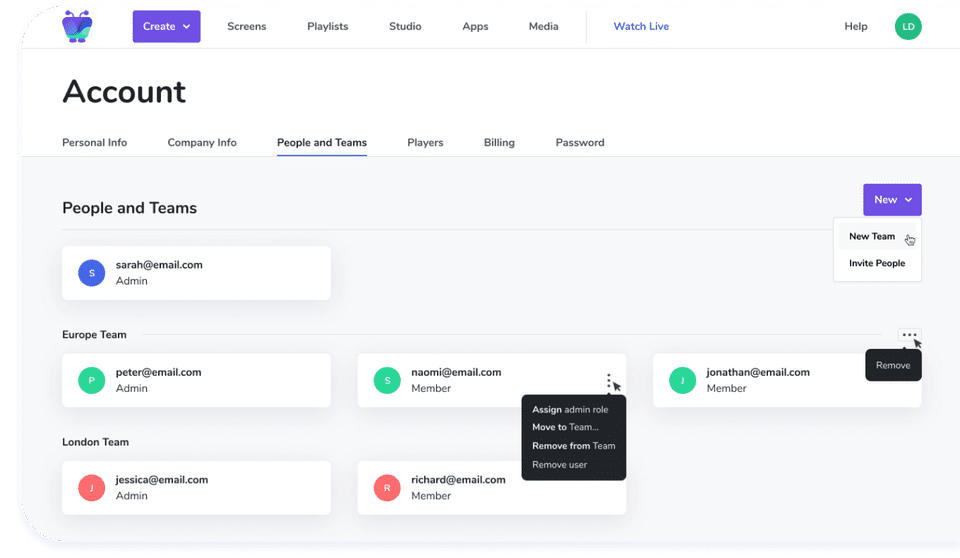Open the Help link

click(856, 26)
